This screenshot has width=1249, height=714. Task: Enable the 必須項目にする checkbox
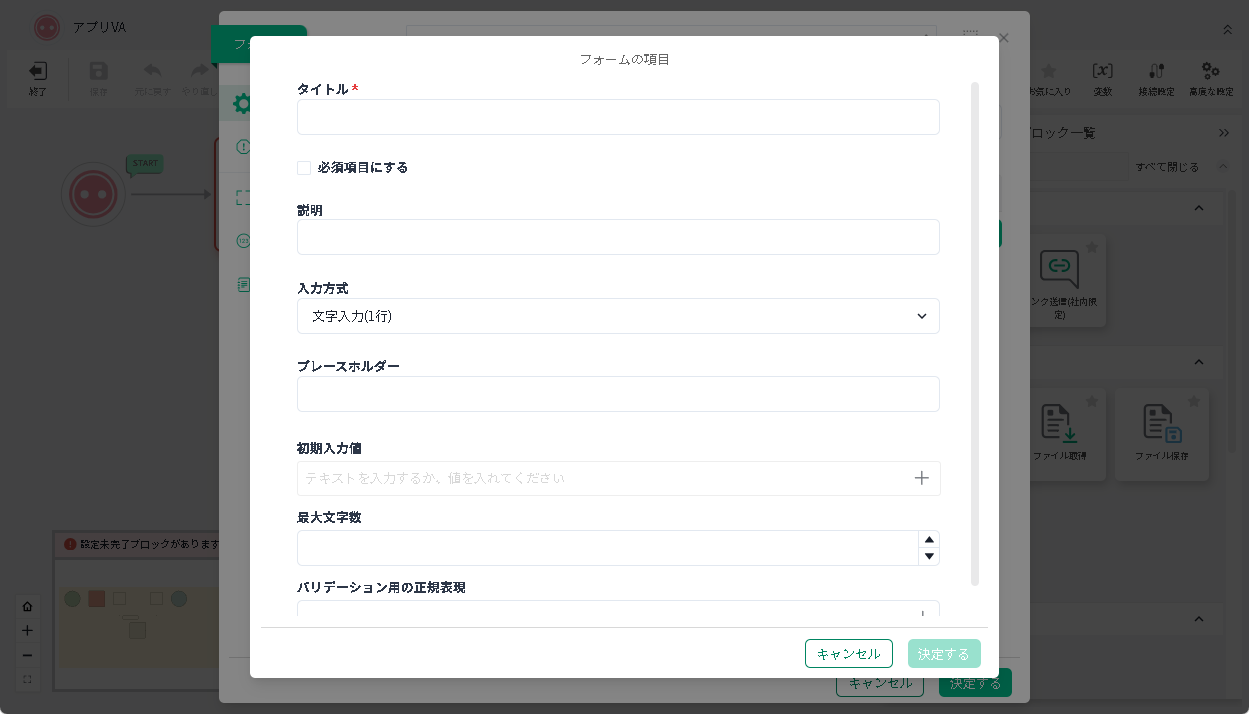304,168
